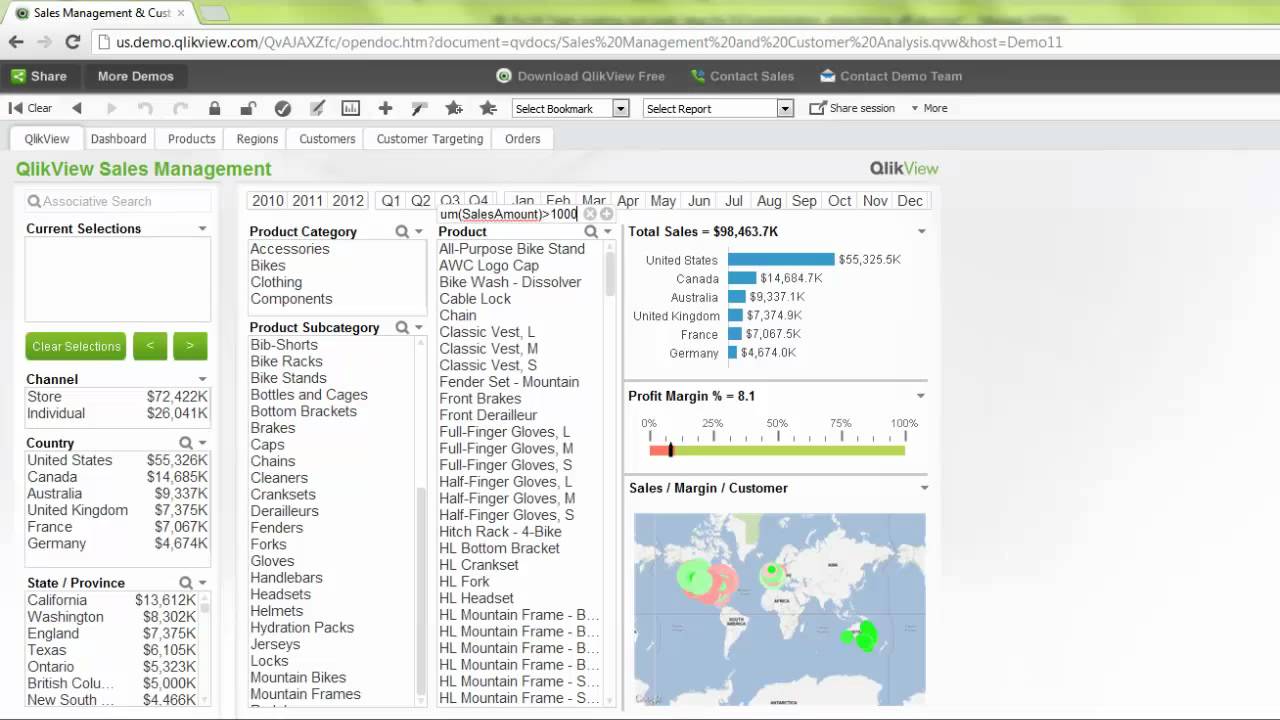Reload the browser page
The image size is (1280, 720).
point(72,42)
